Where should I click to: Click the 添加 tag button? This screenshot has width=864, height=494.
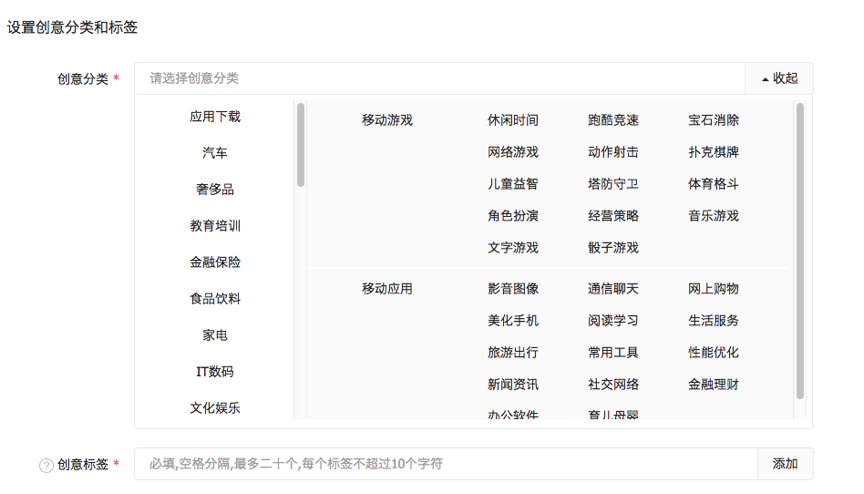tap(785, 464)
